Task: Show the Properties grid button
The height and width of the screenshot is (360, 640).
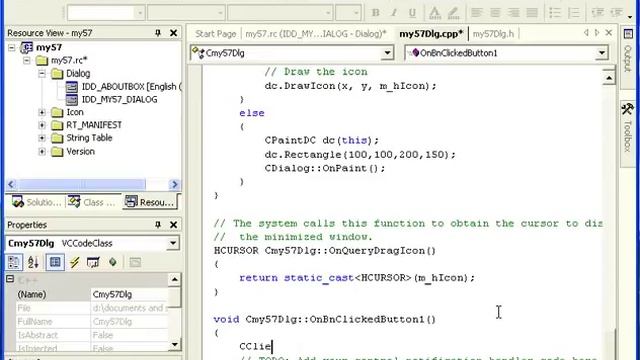Action: (x=55, y=262)
